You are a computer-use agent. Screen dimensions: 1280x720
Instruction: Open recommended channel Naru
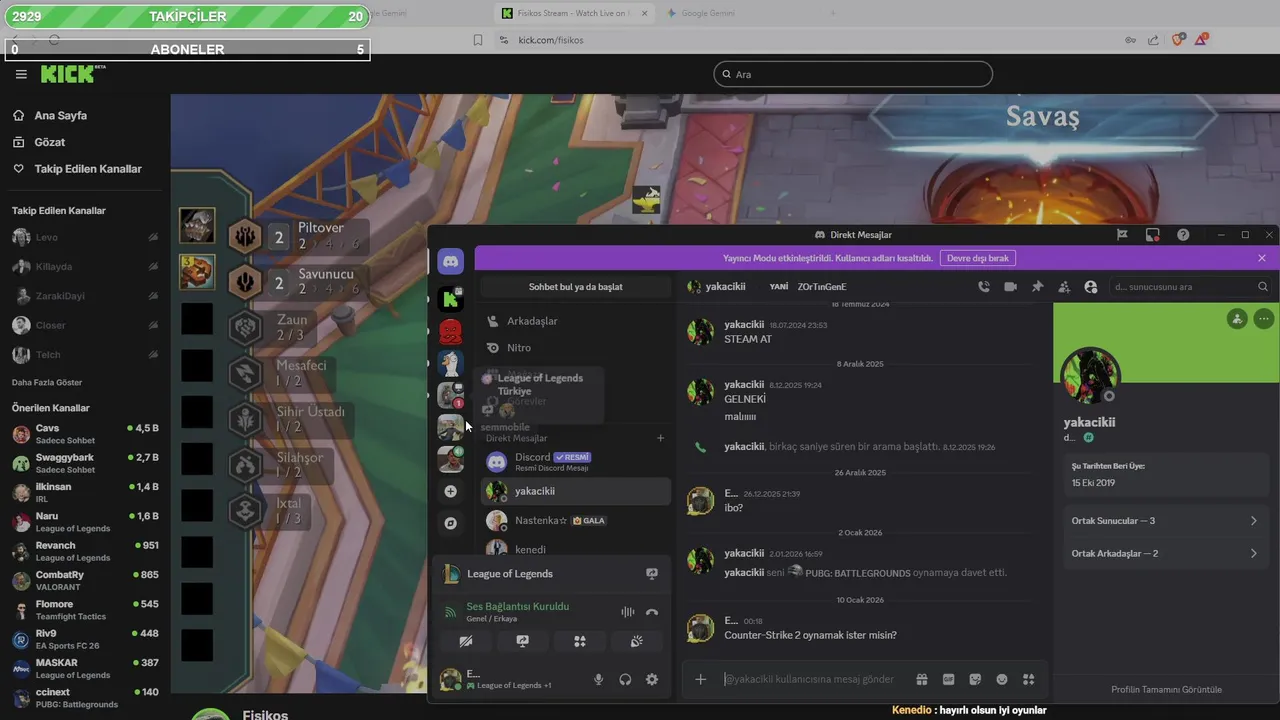pyautogui.click(x=85, y=522)
